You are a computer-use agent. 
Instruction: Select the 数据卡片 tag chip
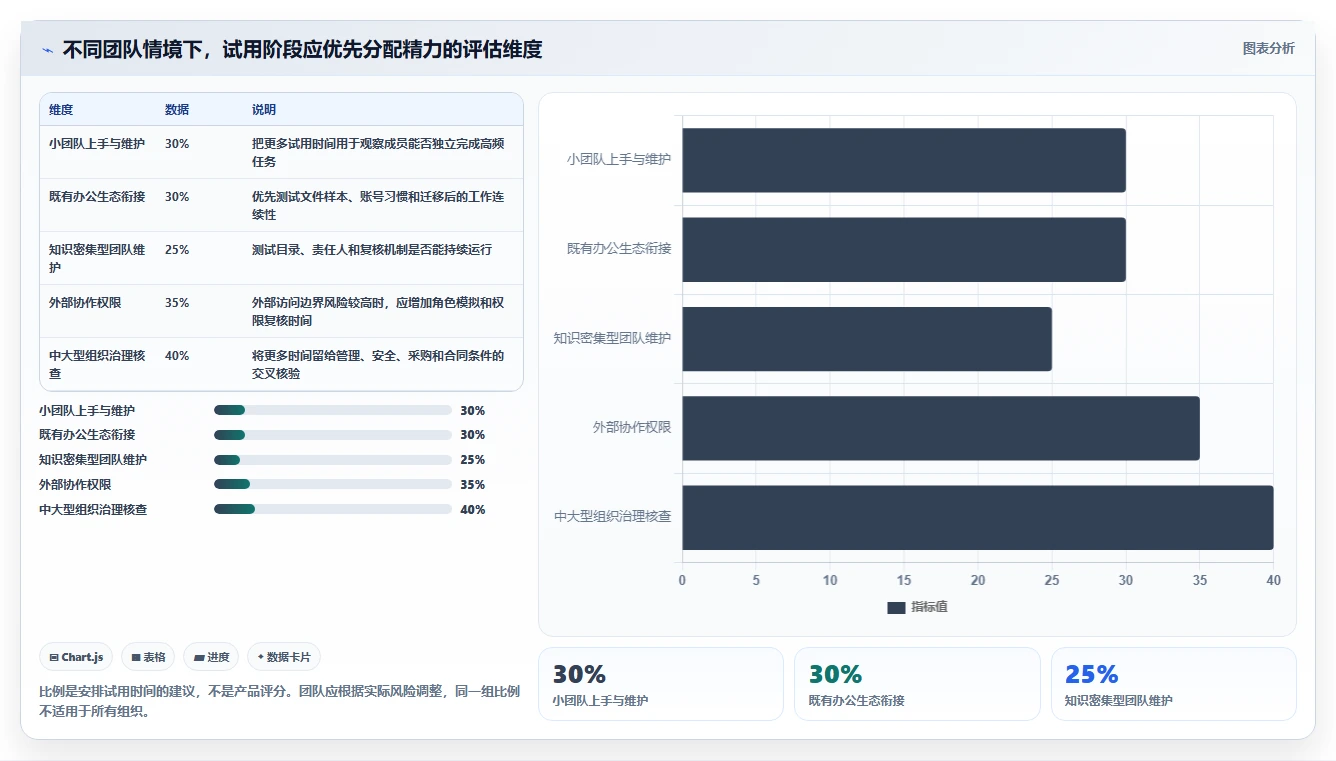(x=284, y=657)
